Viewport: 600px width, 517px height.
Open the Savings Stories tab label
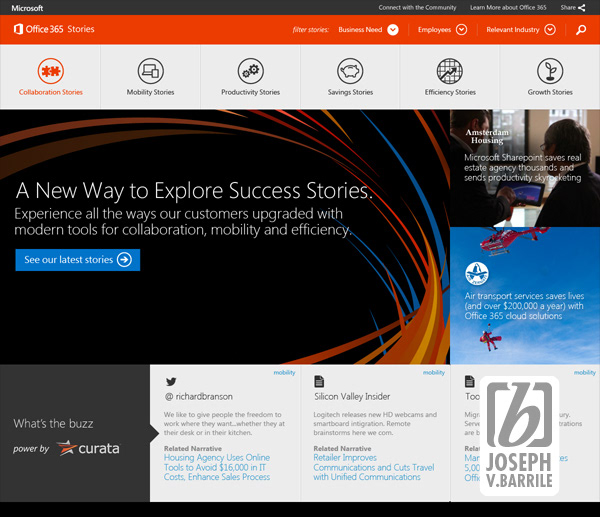click(x=350, y=92)
